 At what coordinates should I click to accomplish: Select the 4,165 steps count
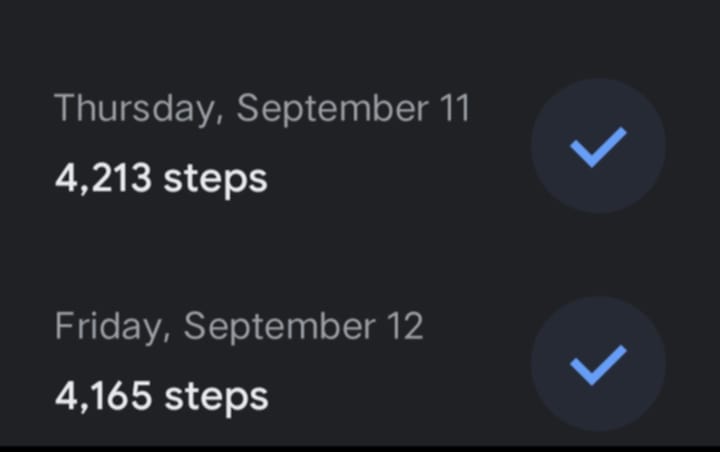[161, 396]
